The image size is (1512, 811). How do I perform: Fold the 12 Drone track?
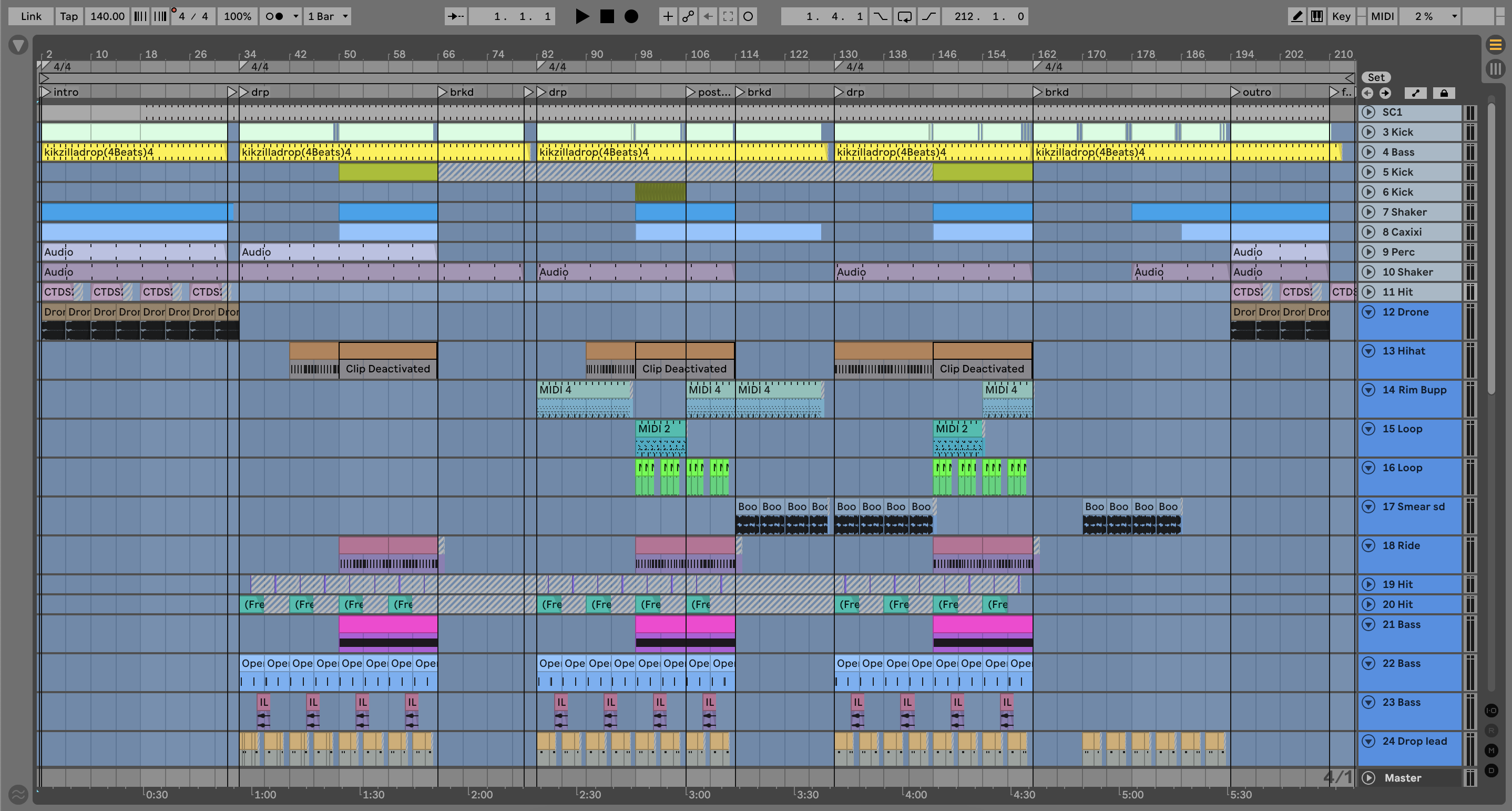click(x=1368, y=312)
